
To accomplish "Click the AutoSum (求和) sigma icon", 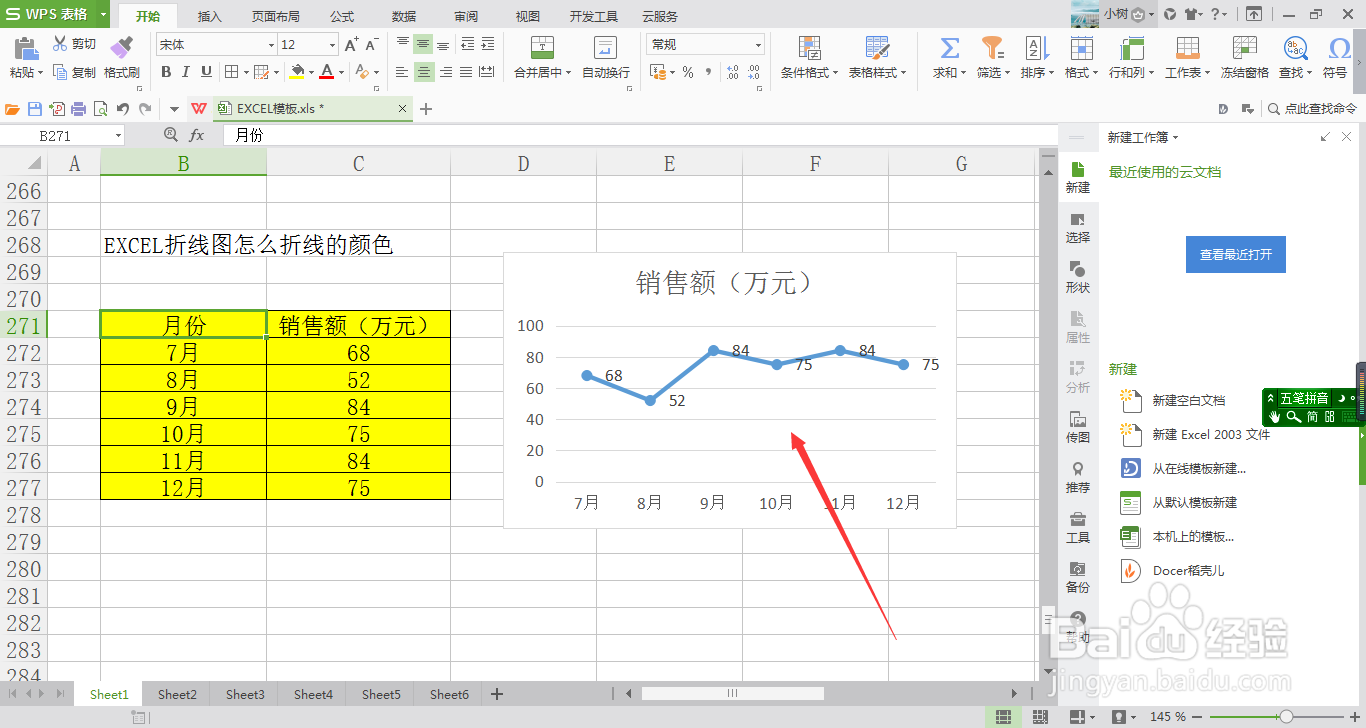I will 950,47.
